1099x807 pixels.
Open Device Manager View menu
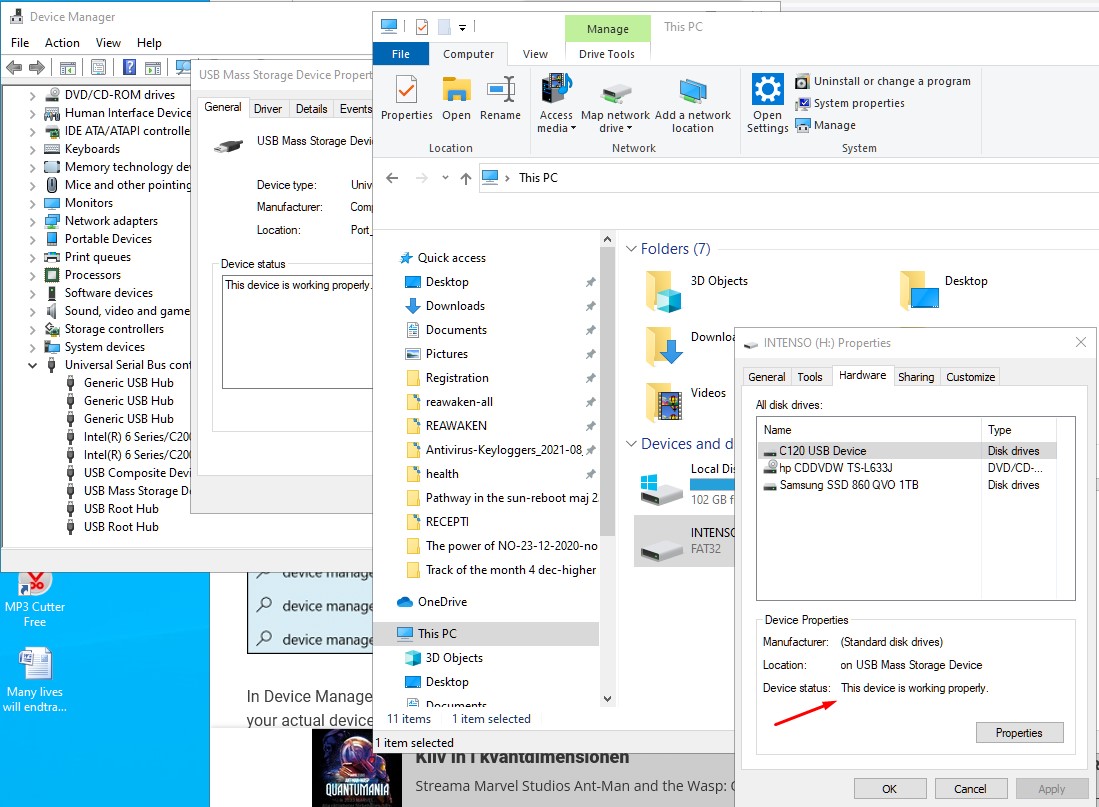point(108,43)
